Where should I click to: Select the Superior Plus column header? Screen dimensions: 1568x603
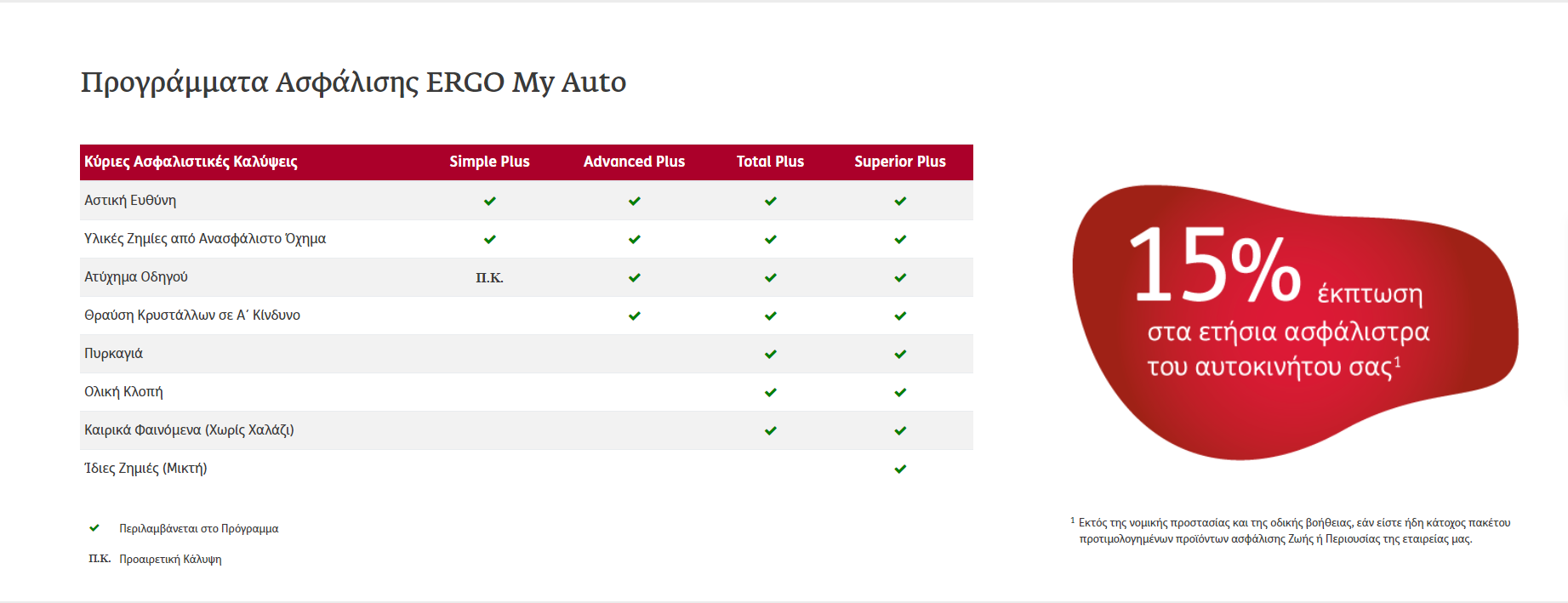tap(900, 162)
